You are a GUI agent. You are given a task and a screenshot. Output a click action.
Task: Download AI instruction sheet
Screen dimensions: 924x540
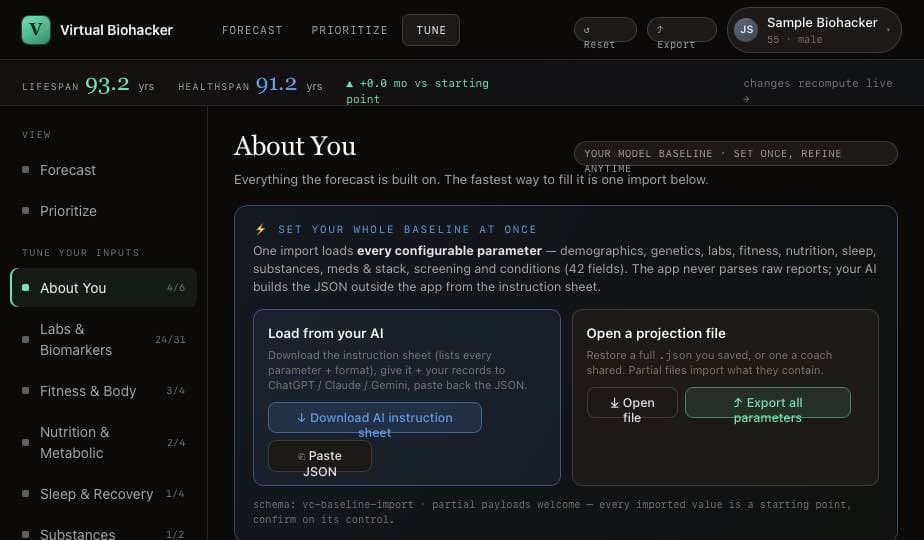(375, 418)
